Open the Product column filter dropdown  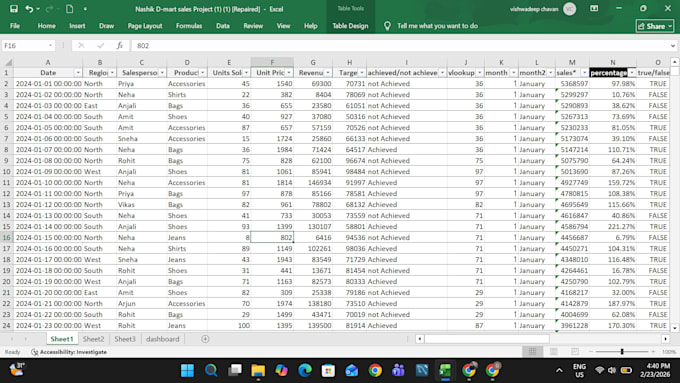203,72
